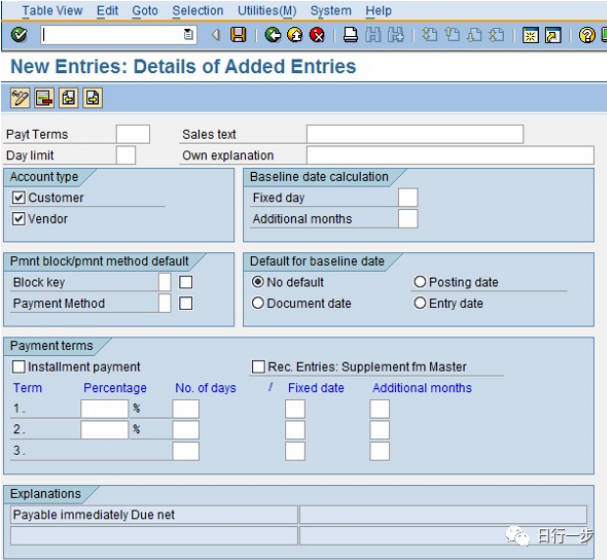Click the Find Next binoculars icon

pos(396,35)
